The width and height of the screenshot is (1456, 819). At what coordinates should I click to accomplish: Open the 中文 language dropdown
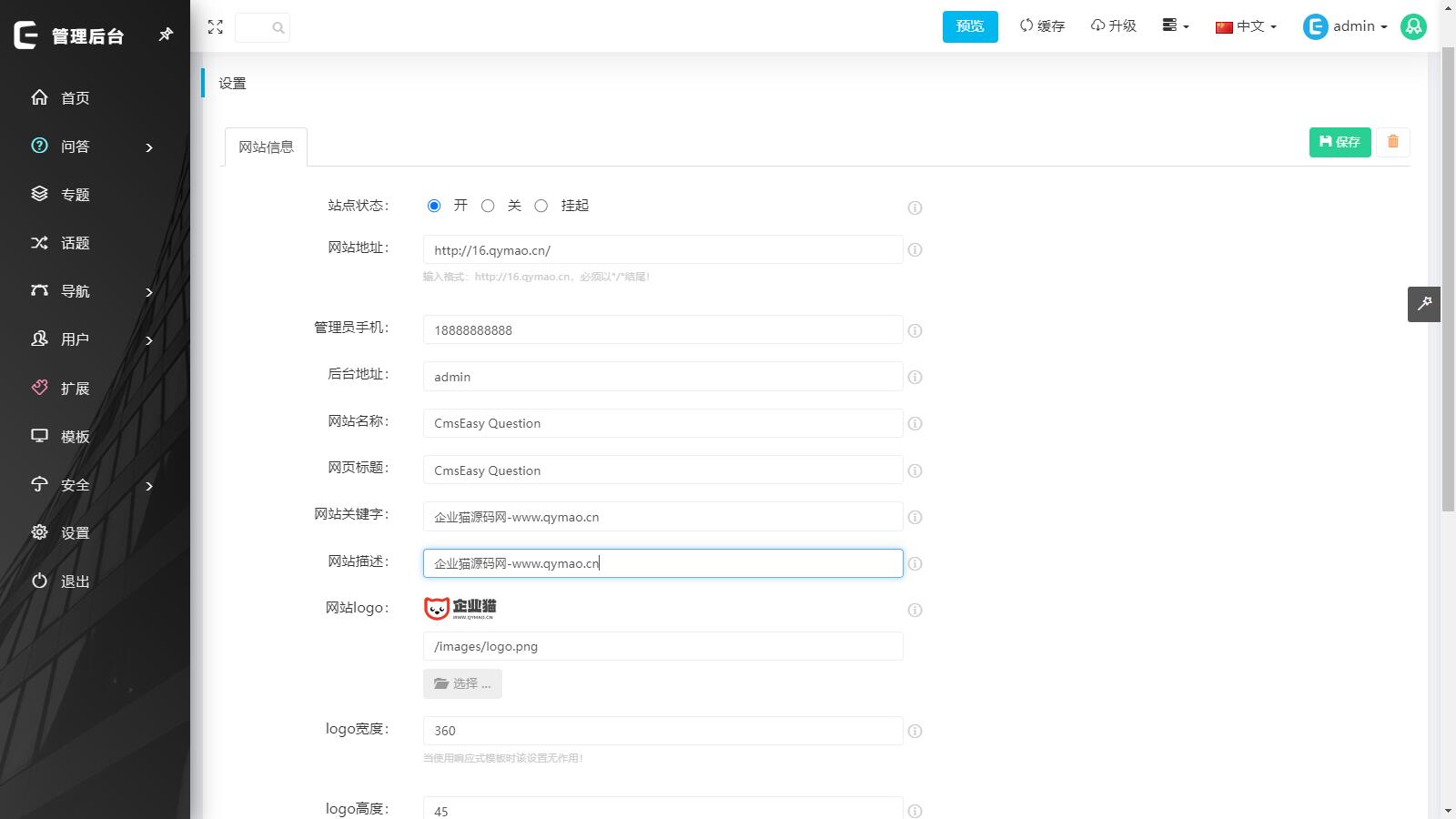1245,26
